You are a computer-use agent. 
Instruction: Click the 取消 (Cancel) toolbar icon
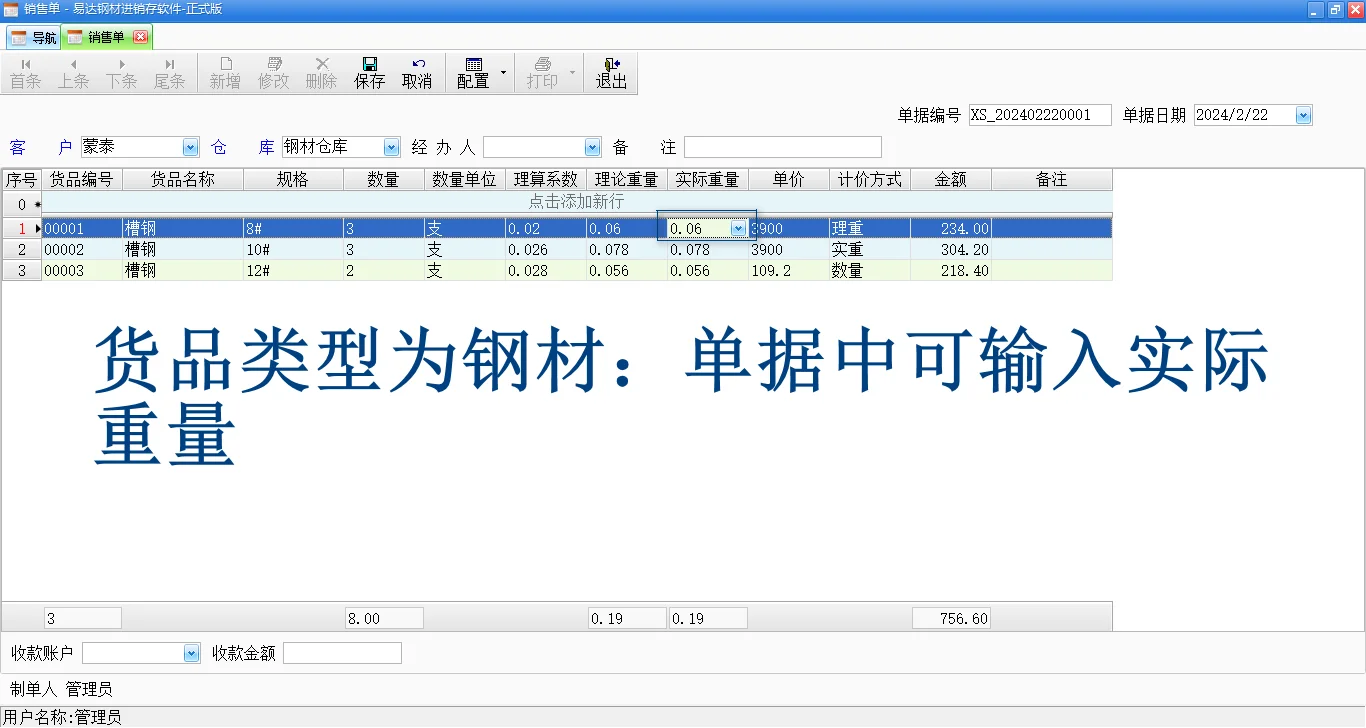coord(417,70)
